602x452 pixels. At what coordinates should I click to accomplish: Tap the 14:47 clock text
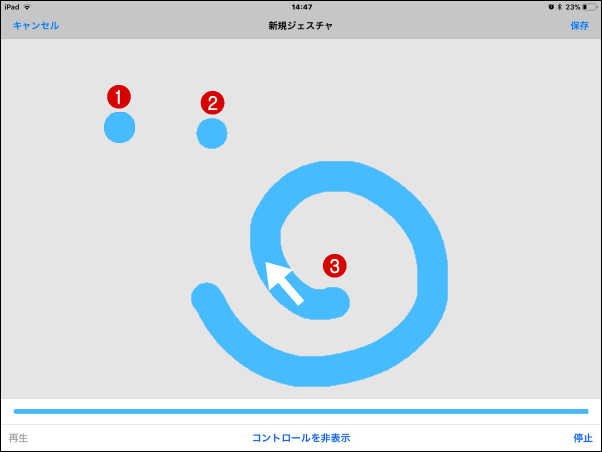tap(302, 7)
